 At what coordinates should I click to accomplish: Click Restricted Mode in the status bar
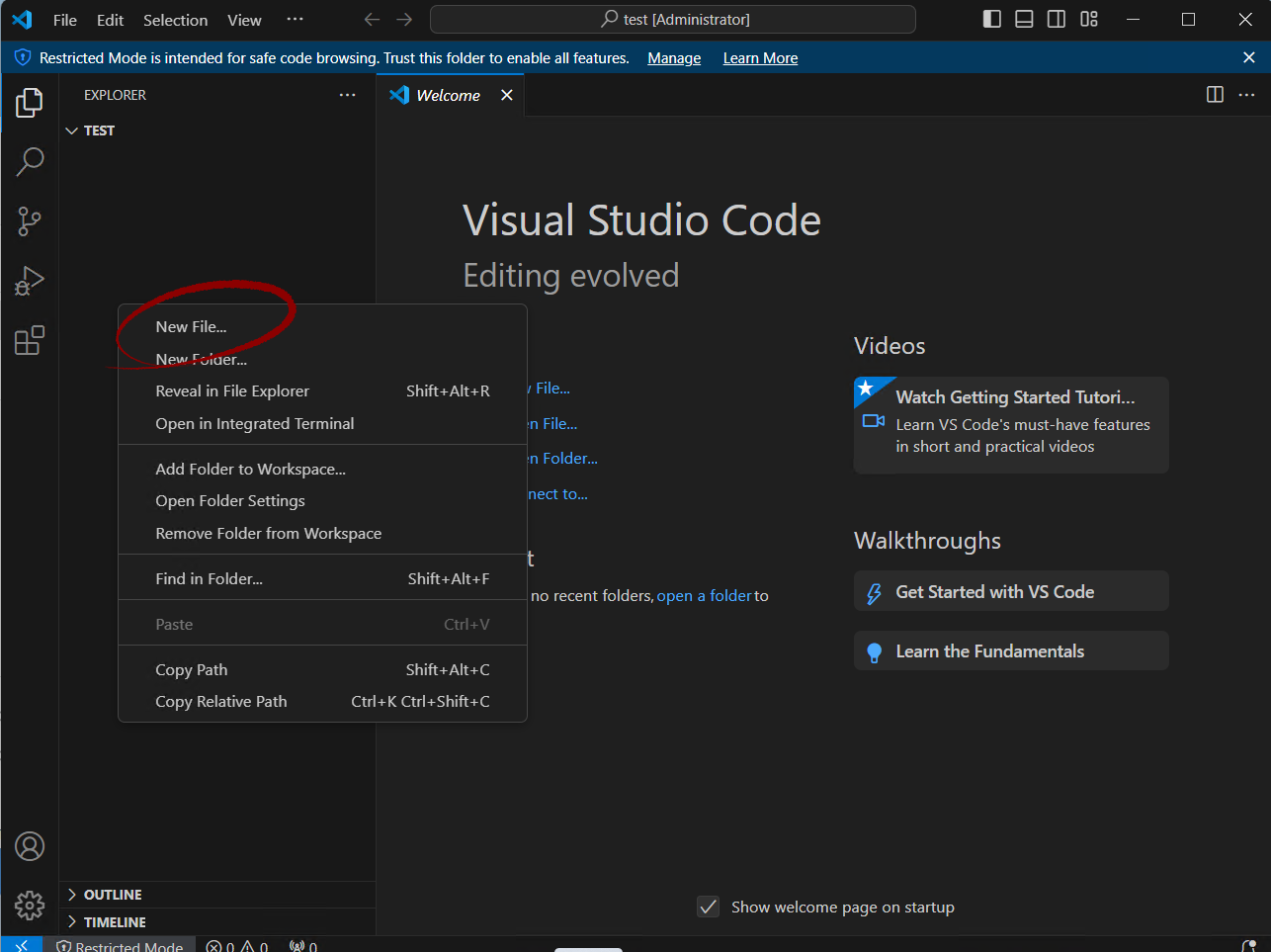[120, 945]
